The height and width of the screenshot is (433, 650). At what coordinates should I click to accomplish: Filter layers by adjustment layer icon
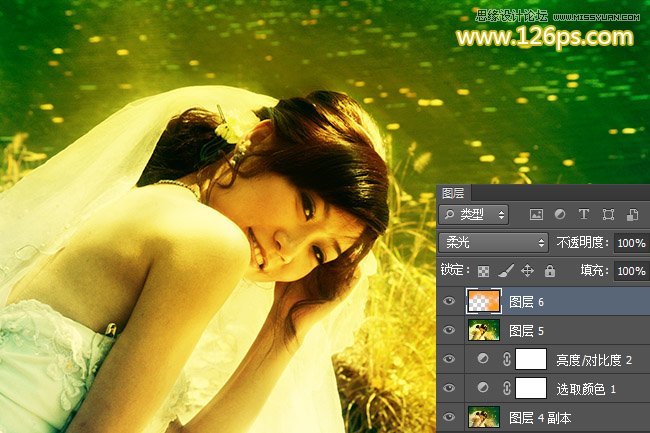pyautogui.click(x=560, y=214)
